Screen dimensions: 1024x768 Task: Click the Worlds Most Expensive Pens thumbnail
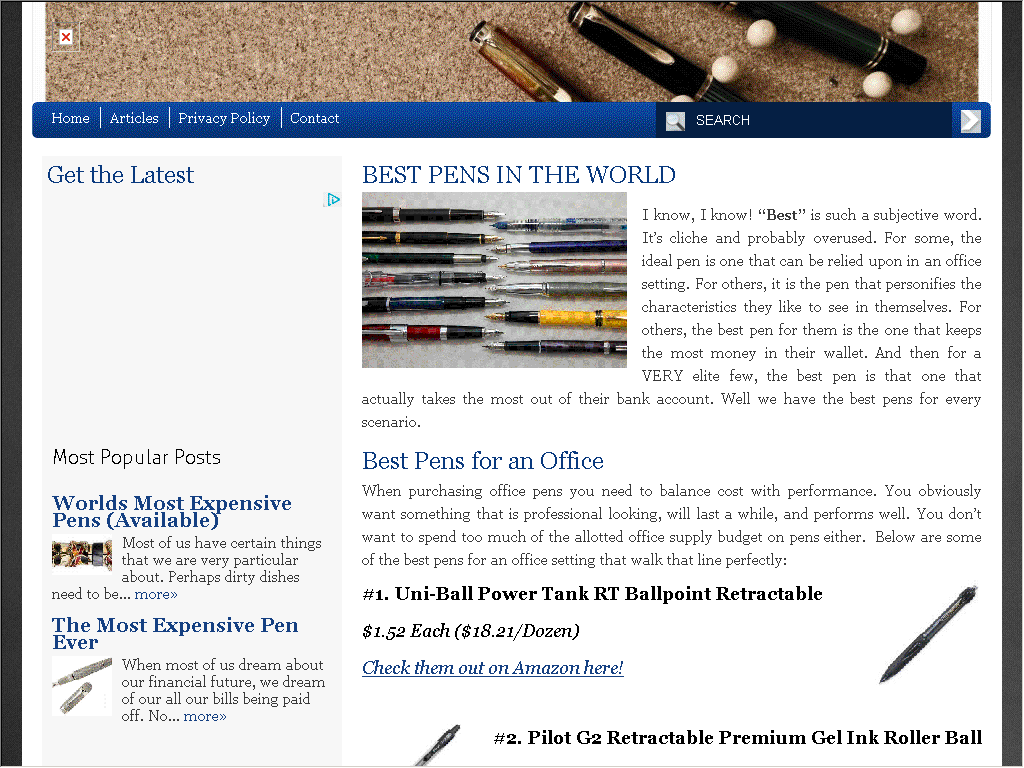pyautogui.click(x=82, y=554)
